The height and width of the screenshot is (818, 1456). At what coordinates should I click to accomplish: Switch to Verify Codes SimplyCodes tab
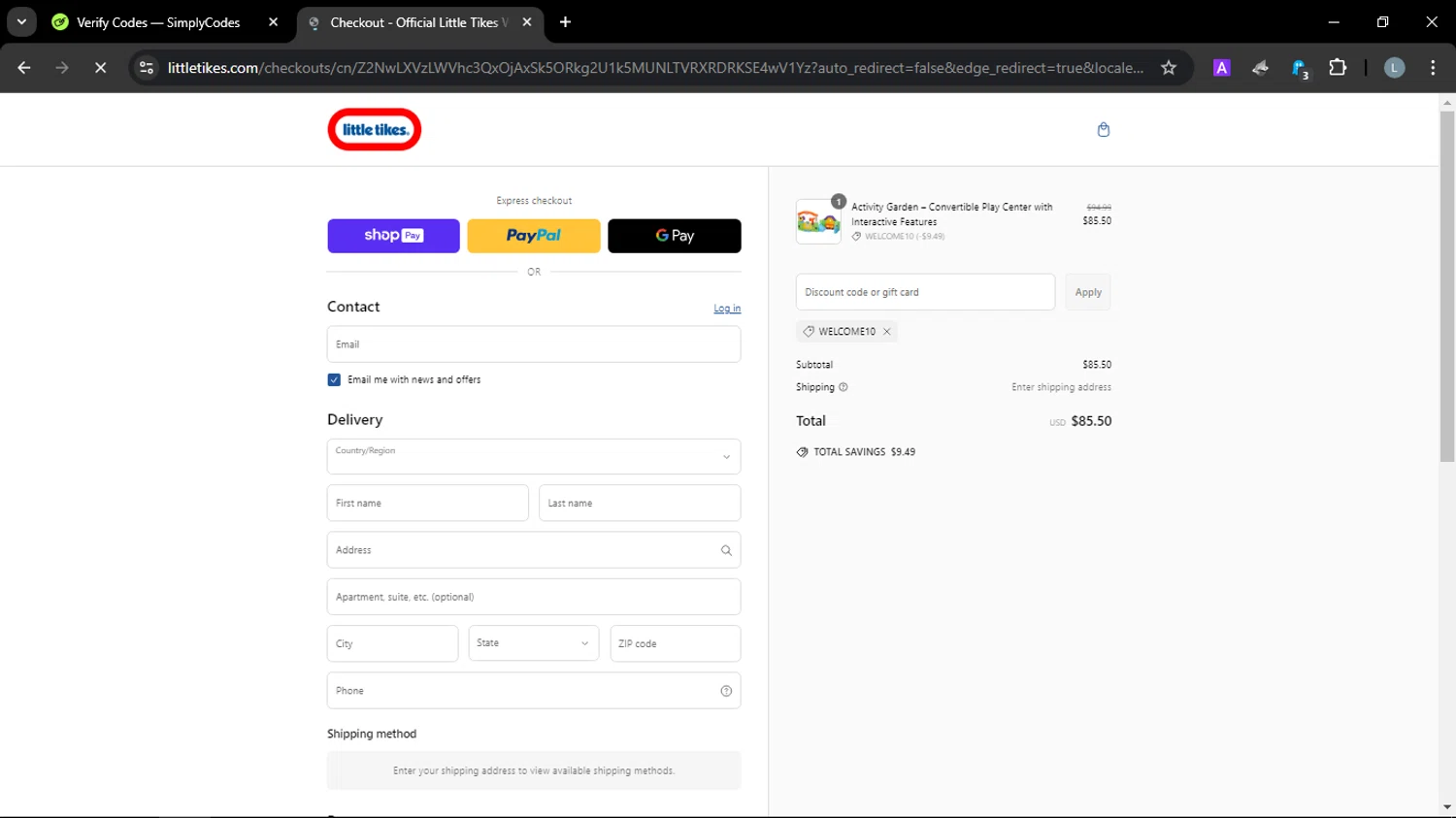pyautogui.click(x=158, y=22)
